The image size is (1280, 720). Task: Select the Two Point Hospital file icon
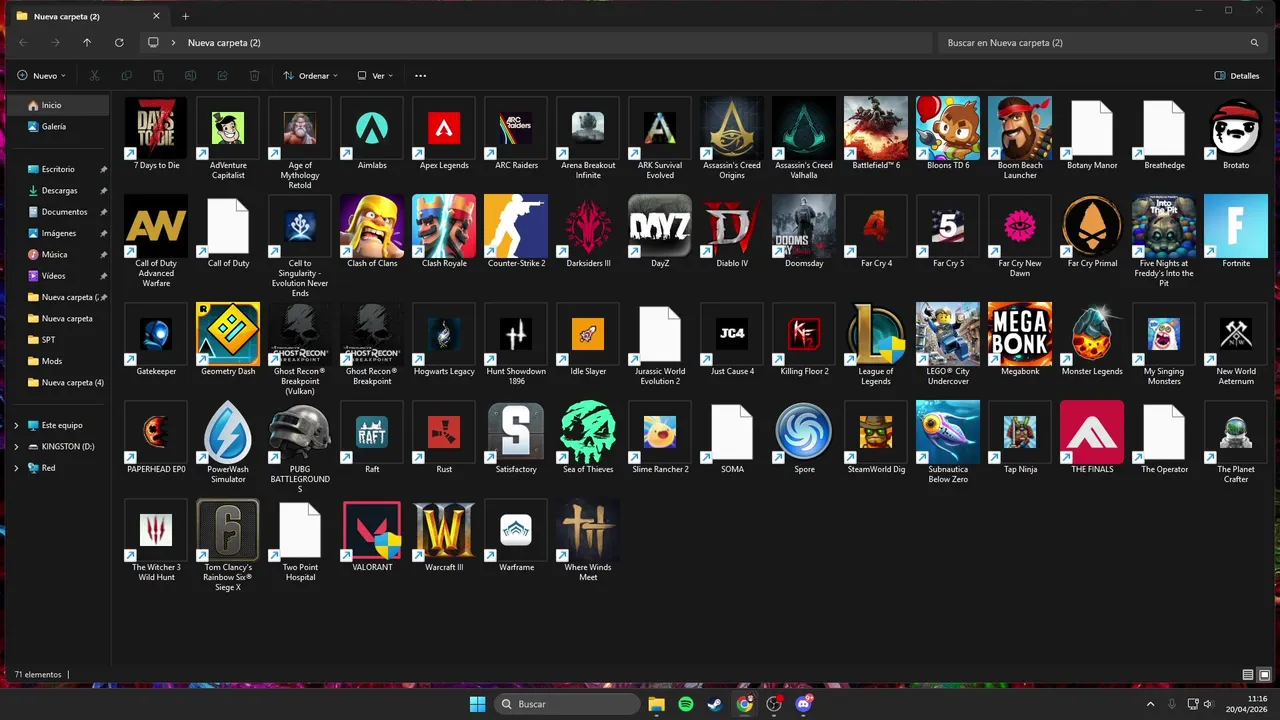tap(300, 530)
